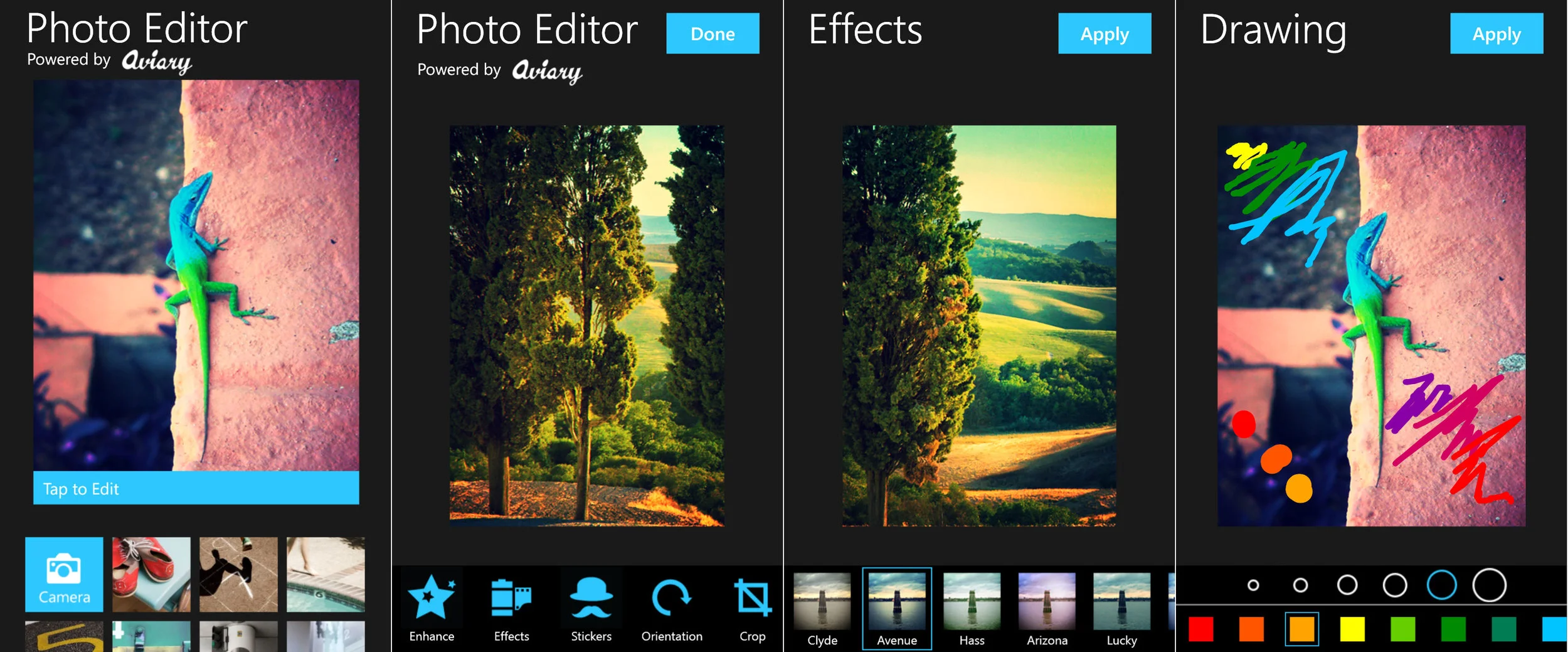The width and height of the screenshot is (1568, 652).
Task: Tap the cypress tree photo in editor
Action: tap(587, 326)
